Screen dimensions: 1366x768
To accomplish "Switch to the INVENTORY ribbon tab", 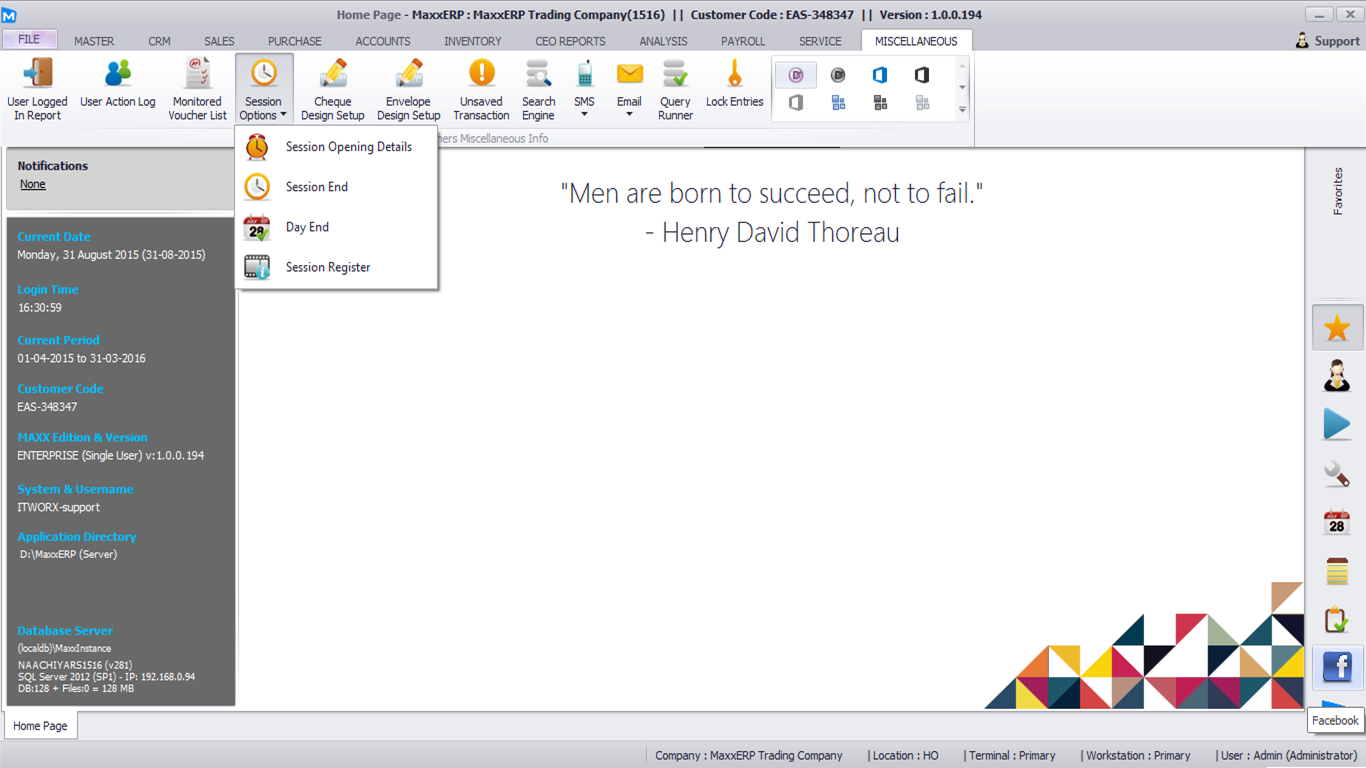I will [472, 41].
